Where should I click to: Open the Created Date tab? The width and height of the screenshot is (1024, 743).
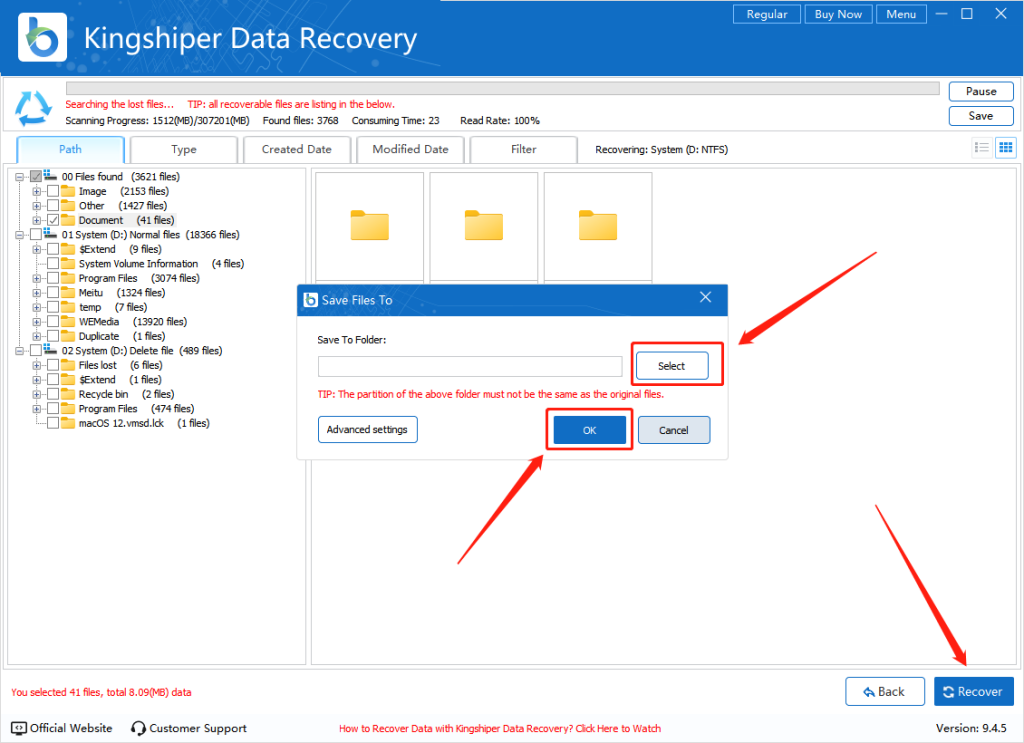click(x=296, y=150)
